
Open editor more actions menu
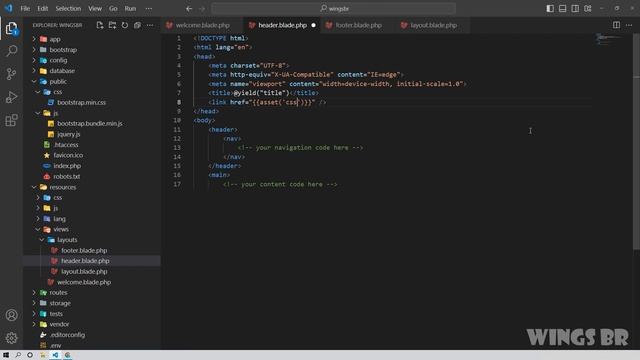click(629, 25)
